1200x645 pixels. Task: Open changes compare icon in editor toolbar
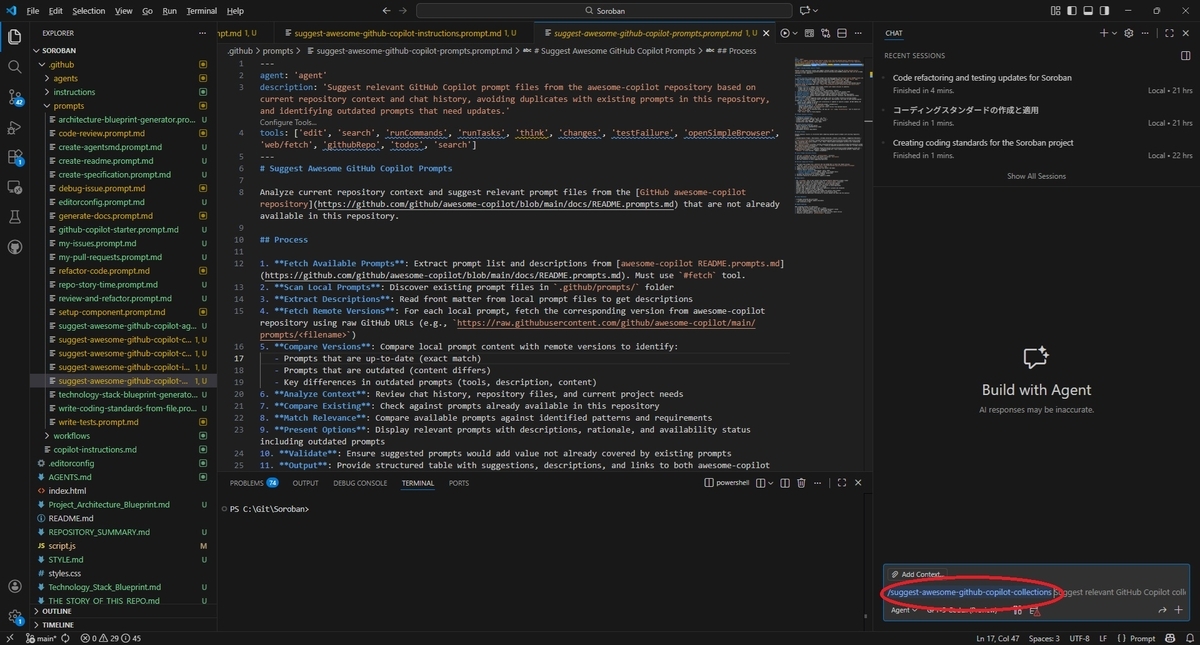[825, 33]
